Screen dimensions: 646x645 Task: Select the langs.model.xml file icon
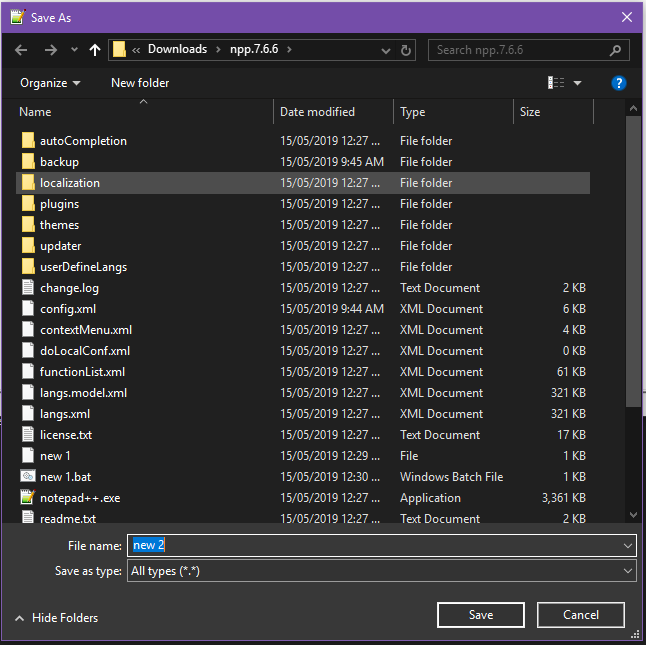(x=28, y=393)
